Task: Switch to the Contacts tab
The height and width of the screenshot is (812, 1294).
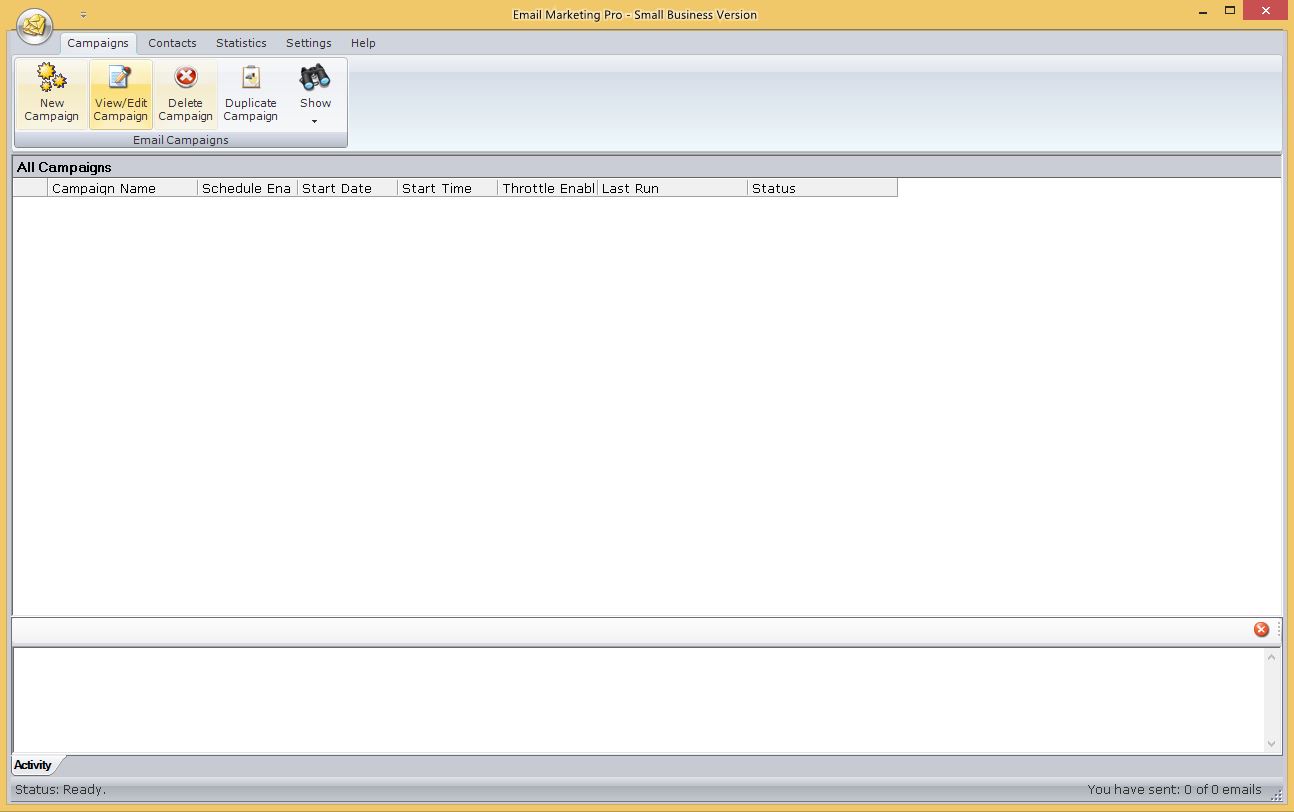Action: click(171, 42)
